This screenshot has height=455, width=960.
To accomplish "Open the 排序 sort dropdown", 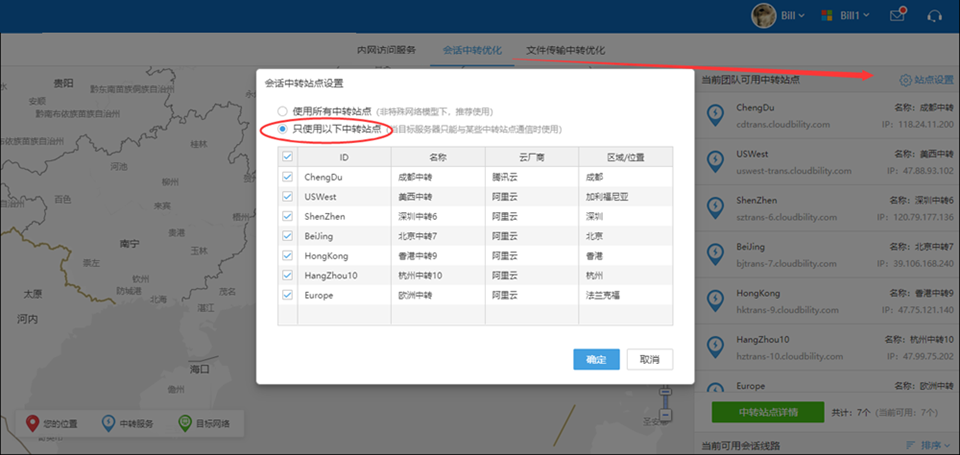I will click(x=927, y=444).
